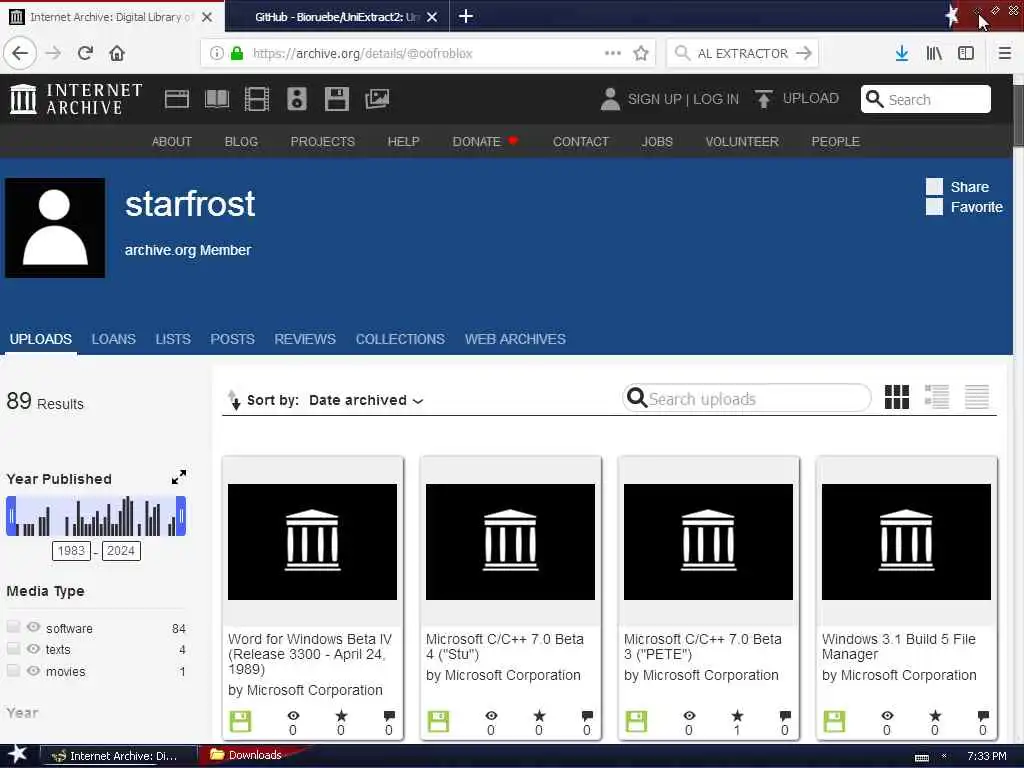Switch to tile grid view
Image resolution: width=1024 pixels, height=768 pixels.
[897, 396]
